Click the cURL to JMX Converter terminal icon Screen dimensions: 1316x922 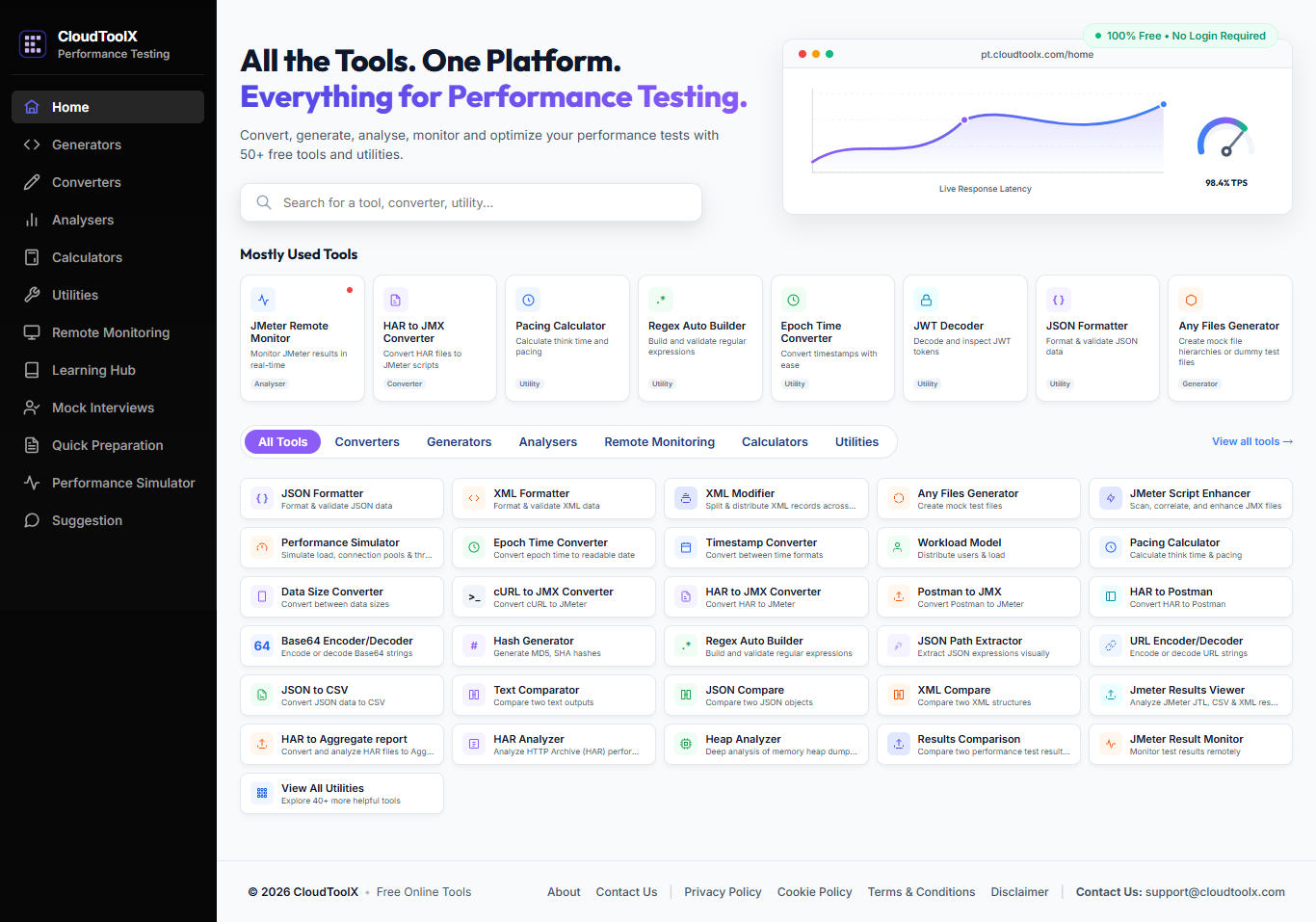474,596
